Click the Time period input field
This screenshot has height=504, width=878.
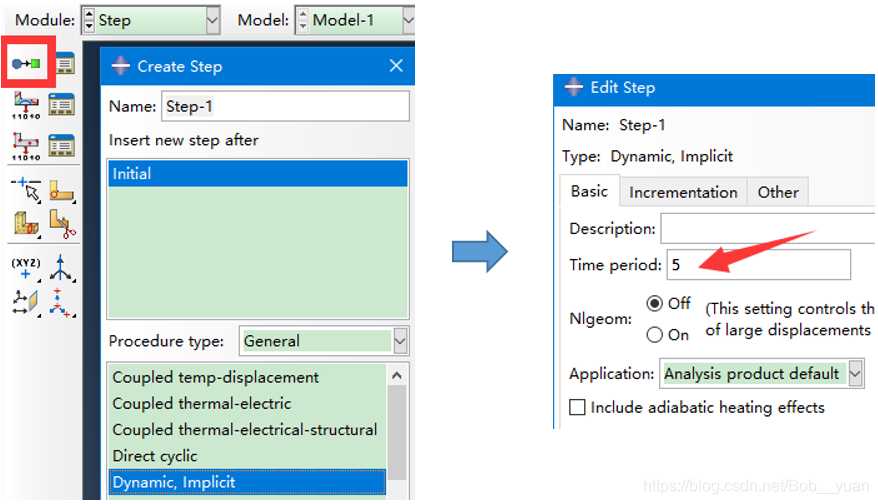tap(758, 265)
